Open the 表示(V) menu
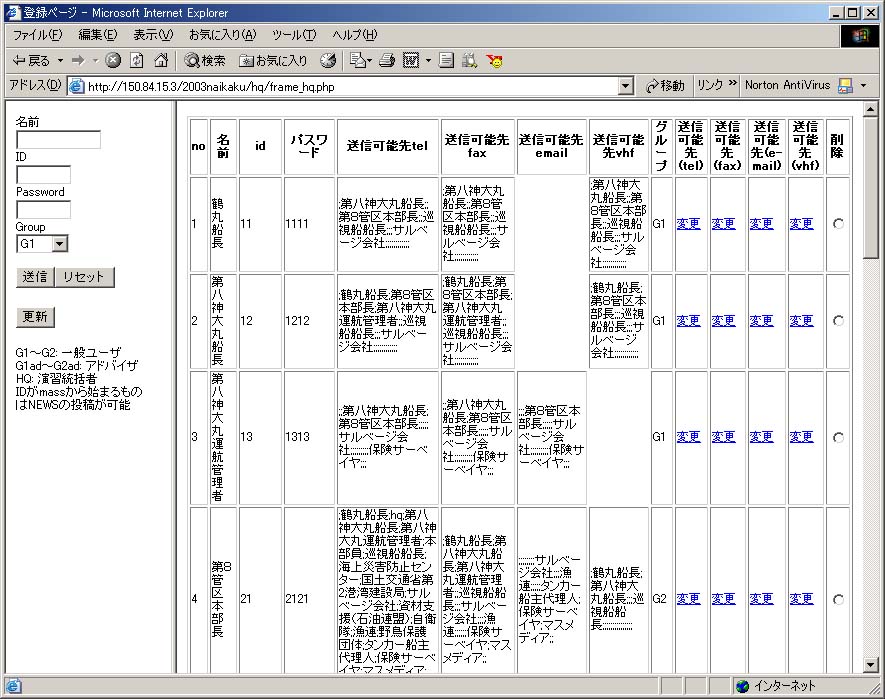Image resolution: width=885 pixels, height=699 pixels. point(153,35)
